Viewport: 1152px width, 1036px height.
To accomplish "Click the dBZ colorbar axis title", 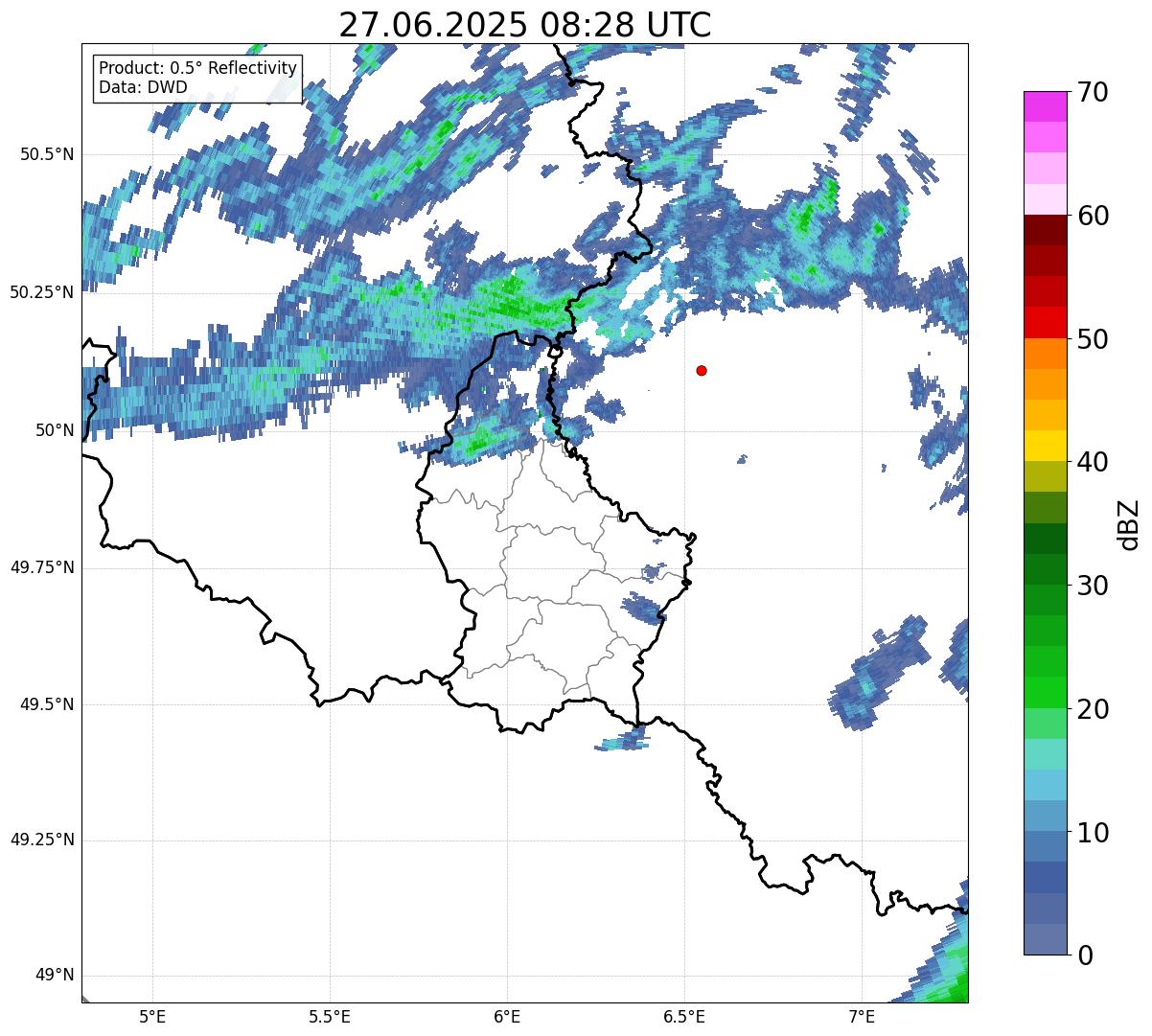I will [x=1130, y=524].
